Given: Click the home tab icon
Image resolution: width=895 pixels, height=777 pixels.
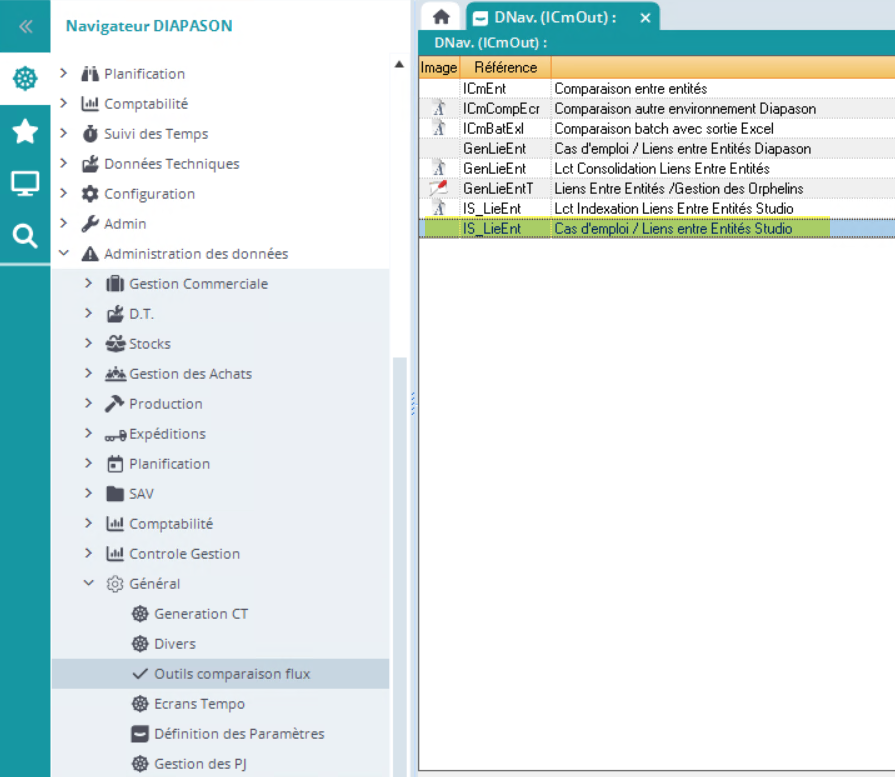Looking at the screenshot, I should [440, 18].
